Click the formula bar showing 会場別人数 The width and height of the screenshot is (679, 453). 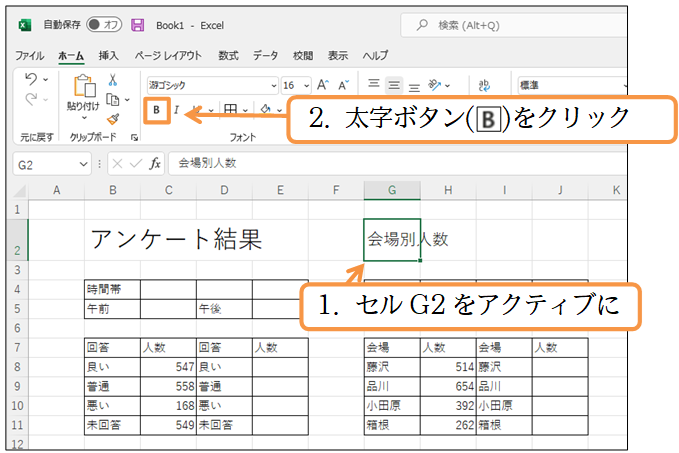(x=398, y=164)
